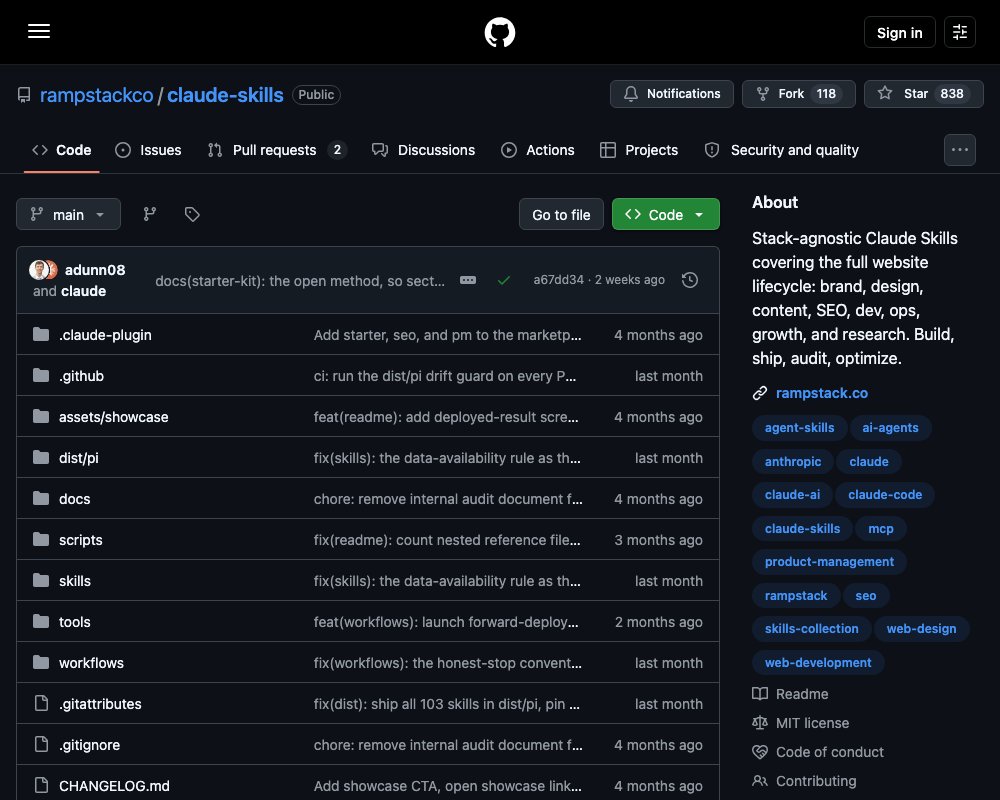1000x800 pixels.
Task: Click the Sign in button
Action: click(x=899, y=33)
